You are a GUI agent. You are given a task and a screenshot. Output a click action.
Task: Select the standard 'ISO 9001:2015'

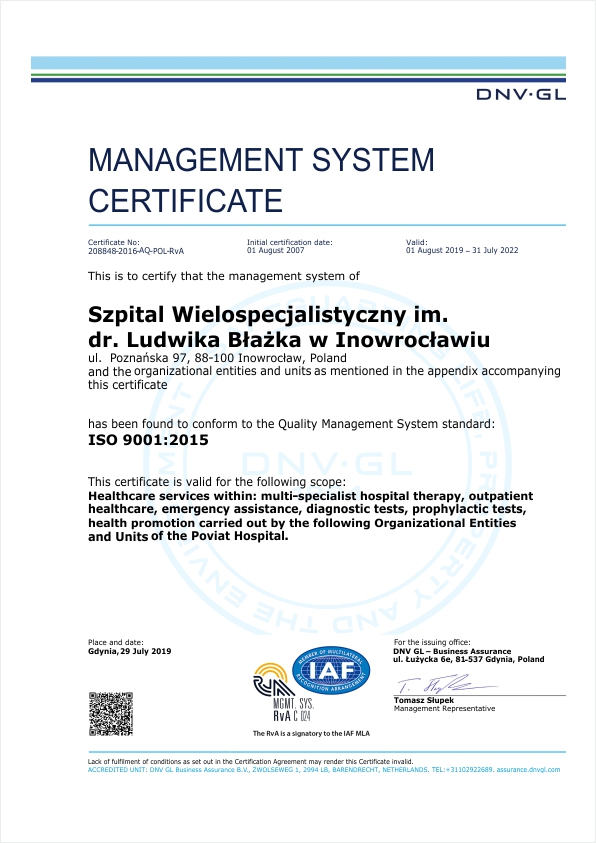(148, 440)
